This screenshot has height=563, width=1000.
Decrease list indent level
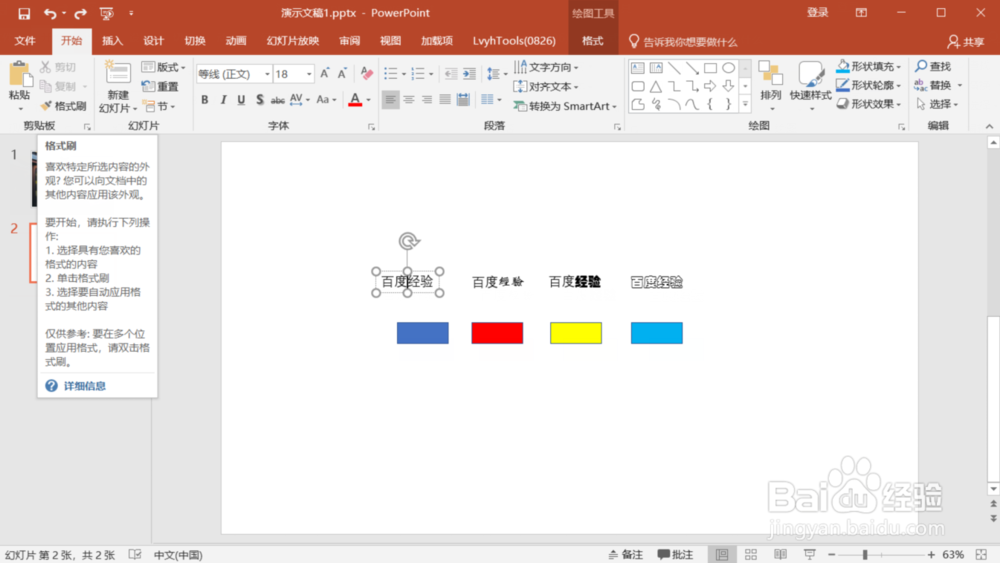coord(451,74)
